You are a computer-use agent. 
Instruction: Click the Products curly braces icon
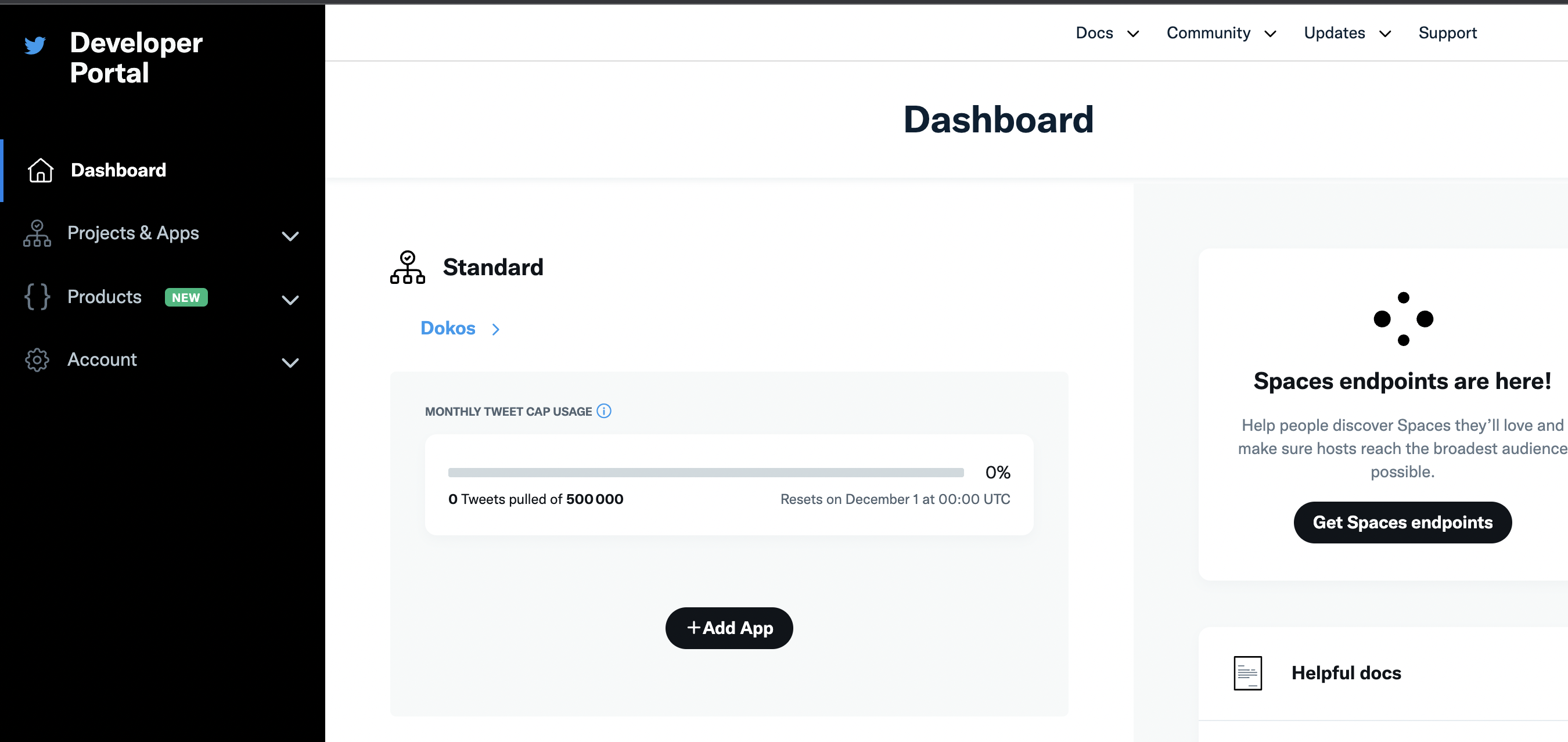pos(37,297)
